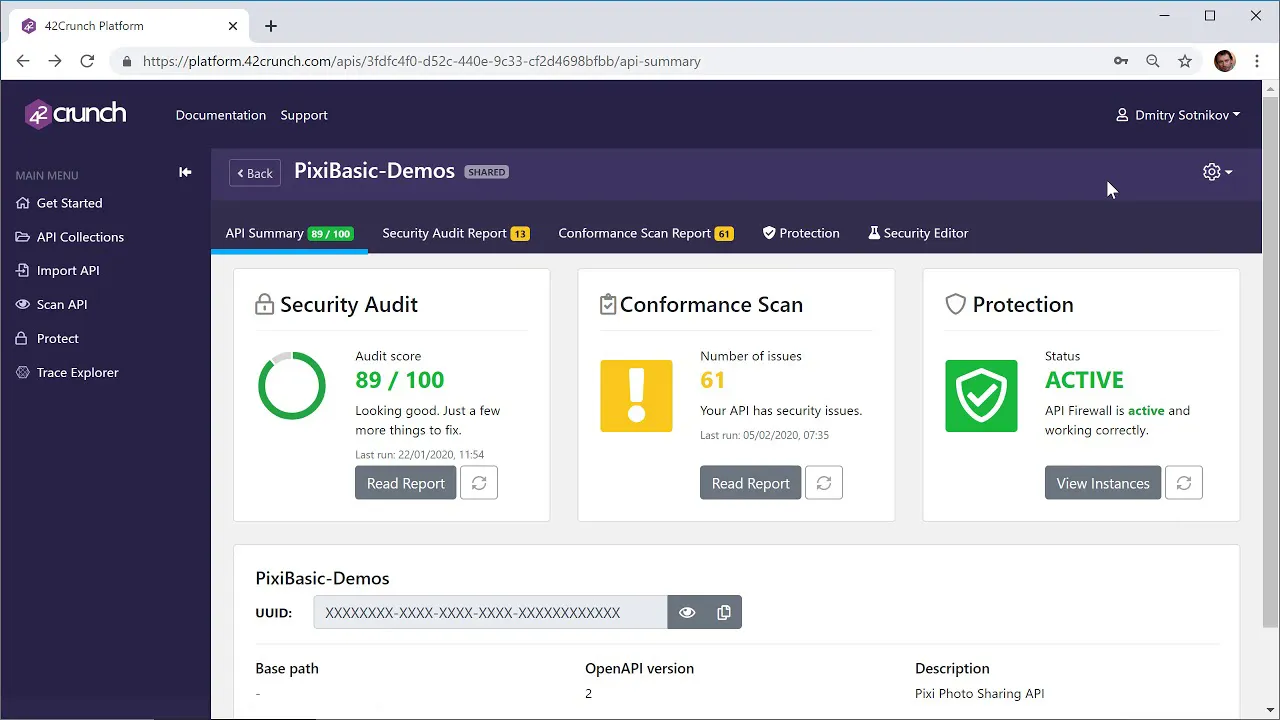1280x720 pixels.
Task: Open the saved passwords key icon
Action: (1121, 61)
